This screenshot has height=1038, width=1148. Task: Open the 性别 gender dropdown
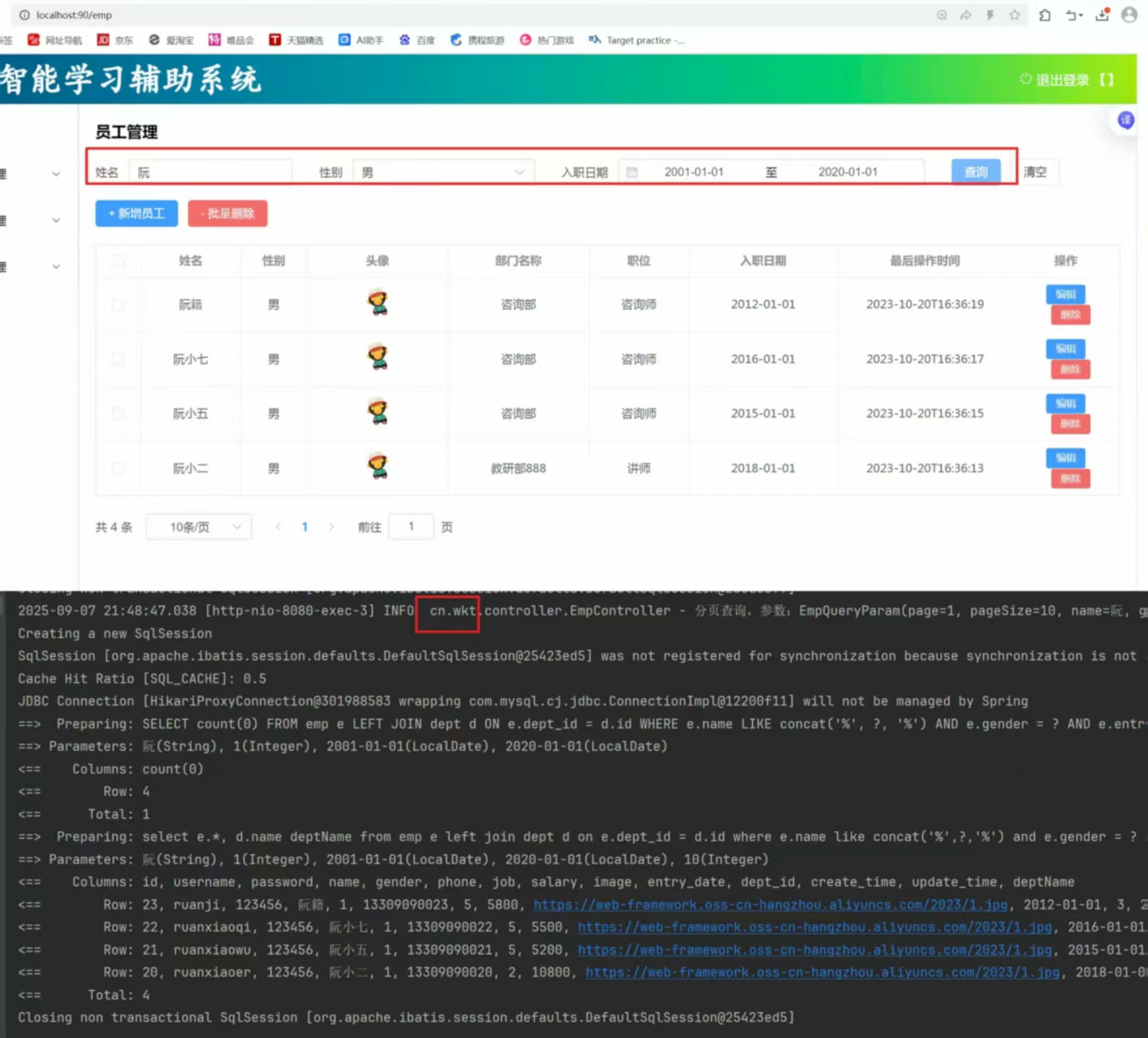[442, 172]
